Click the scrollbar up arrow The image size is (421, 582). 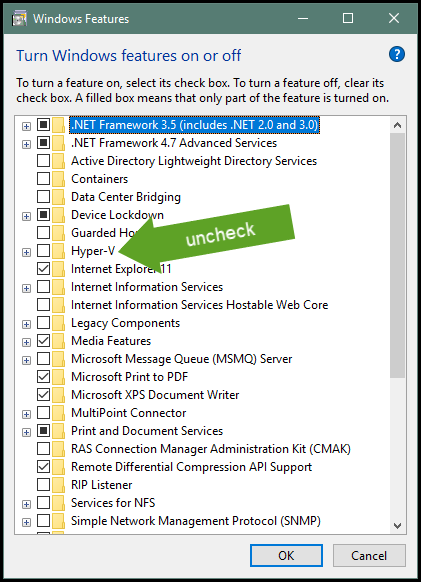(398, 125)
